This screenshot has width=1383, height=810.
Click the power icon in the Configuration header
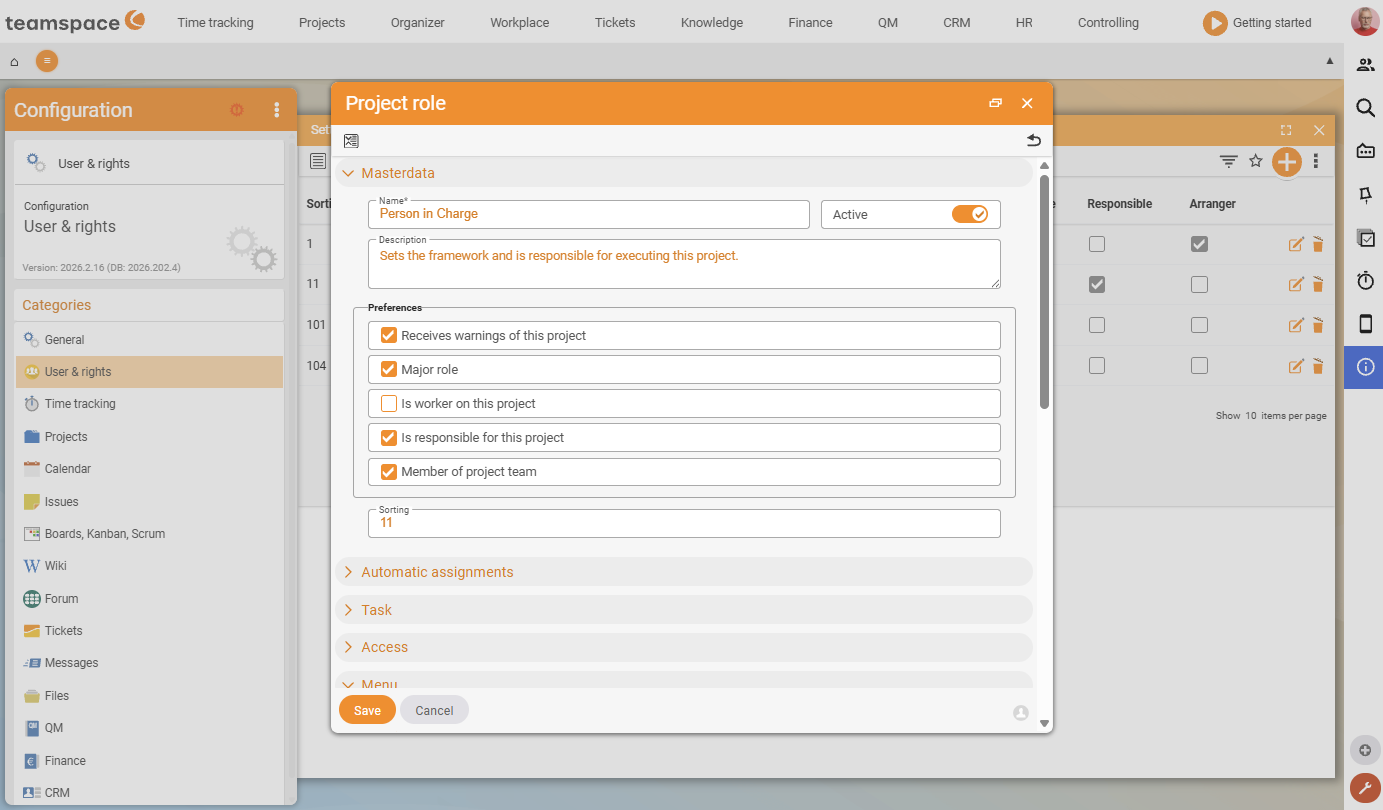pyautogui.click(x=237, y=110)
